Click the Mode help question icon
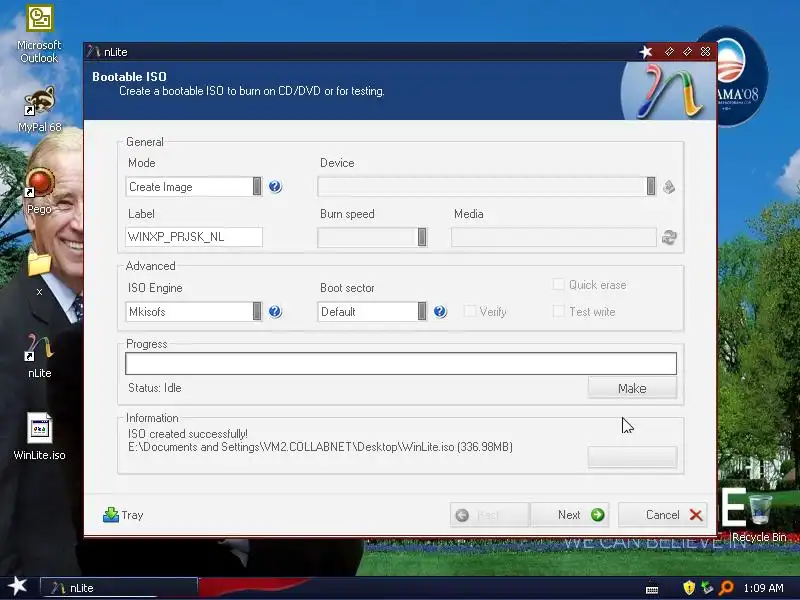Viewport: 800px width, 600px height. (x=275, y=187)
